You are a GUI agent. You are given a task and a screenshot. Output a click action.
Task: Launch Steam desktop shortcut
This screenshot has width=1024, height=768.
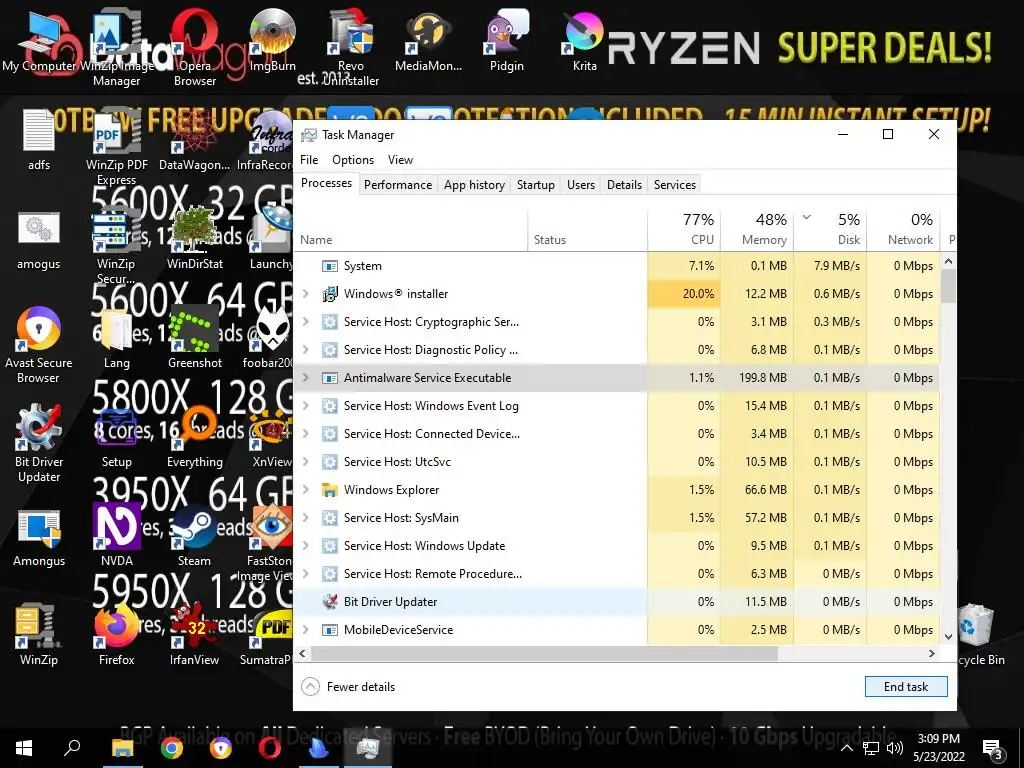point(195,537)
